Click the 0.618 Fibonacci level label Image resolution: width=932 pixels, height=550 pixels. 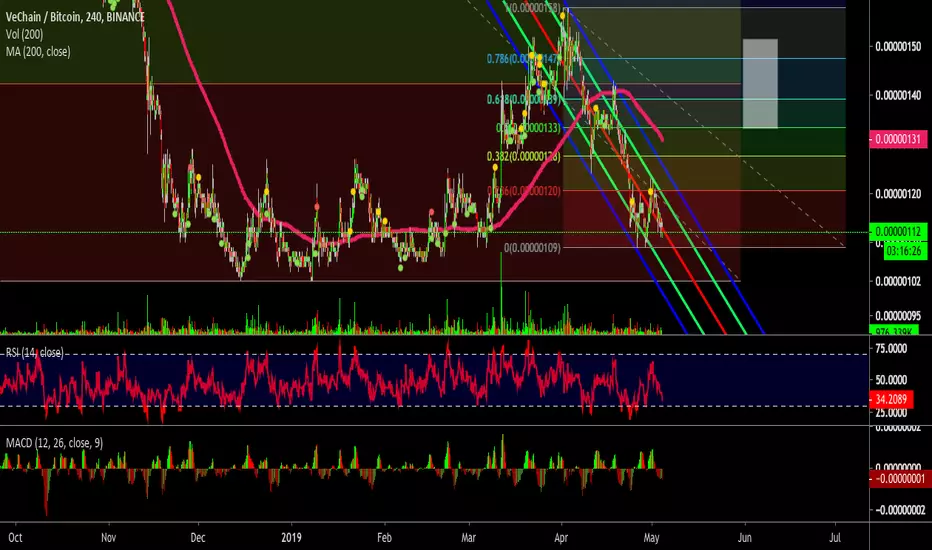click(x=523, y=99)
